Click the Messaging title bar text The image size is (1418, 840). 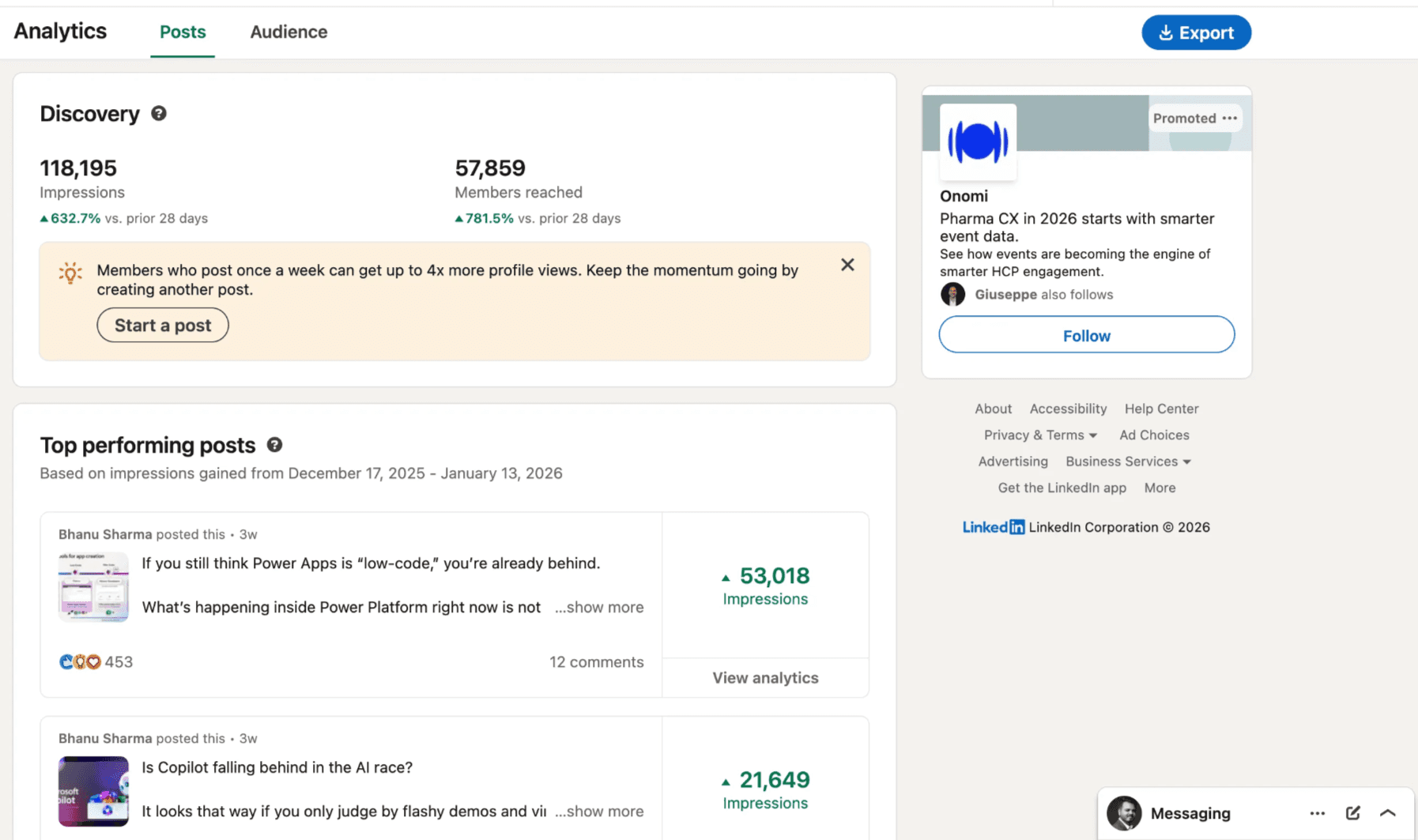pyautogui.click(x=1190, y=813)
